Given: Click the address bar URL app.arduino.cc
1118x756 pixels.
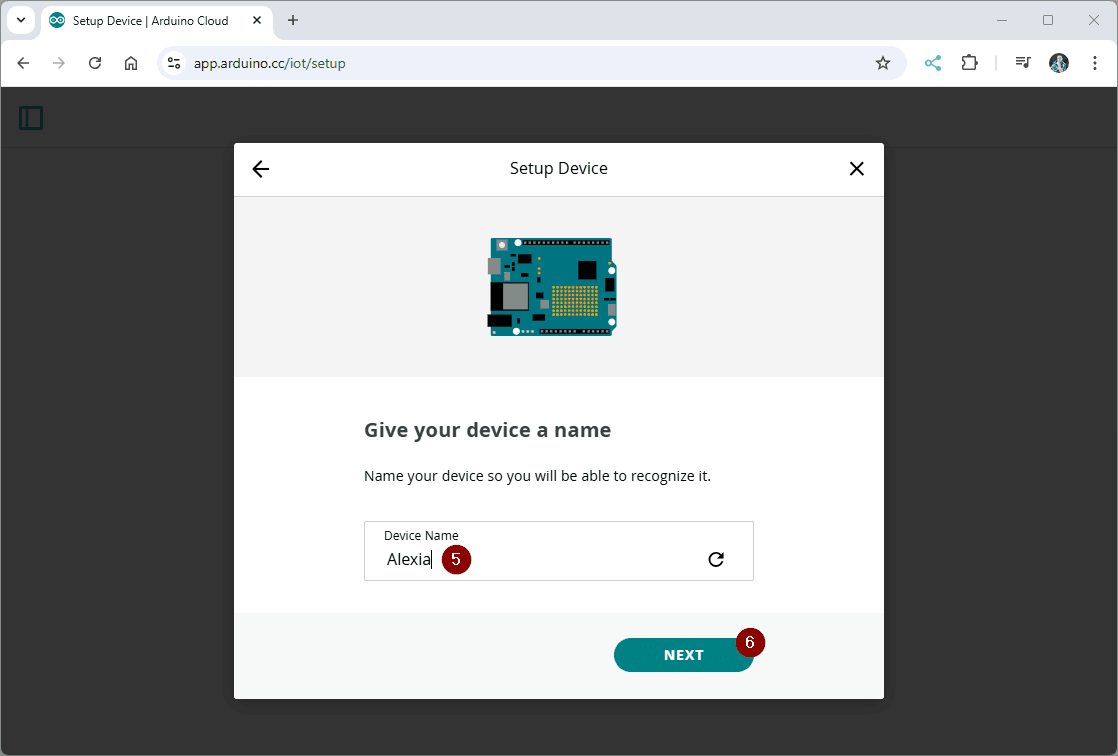Looking at the screenshot, I should pos(270,63).
